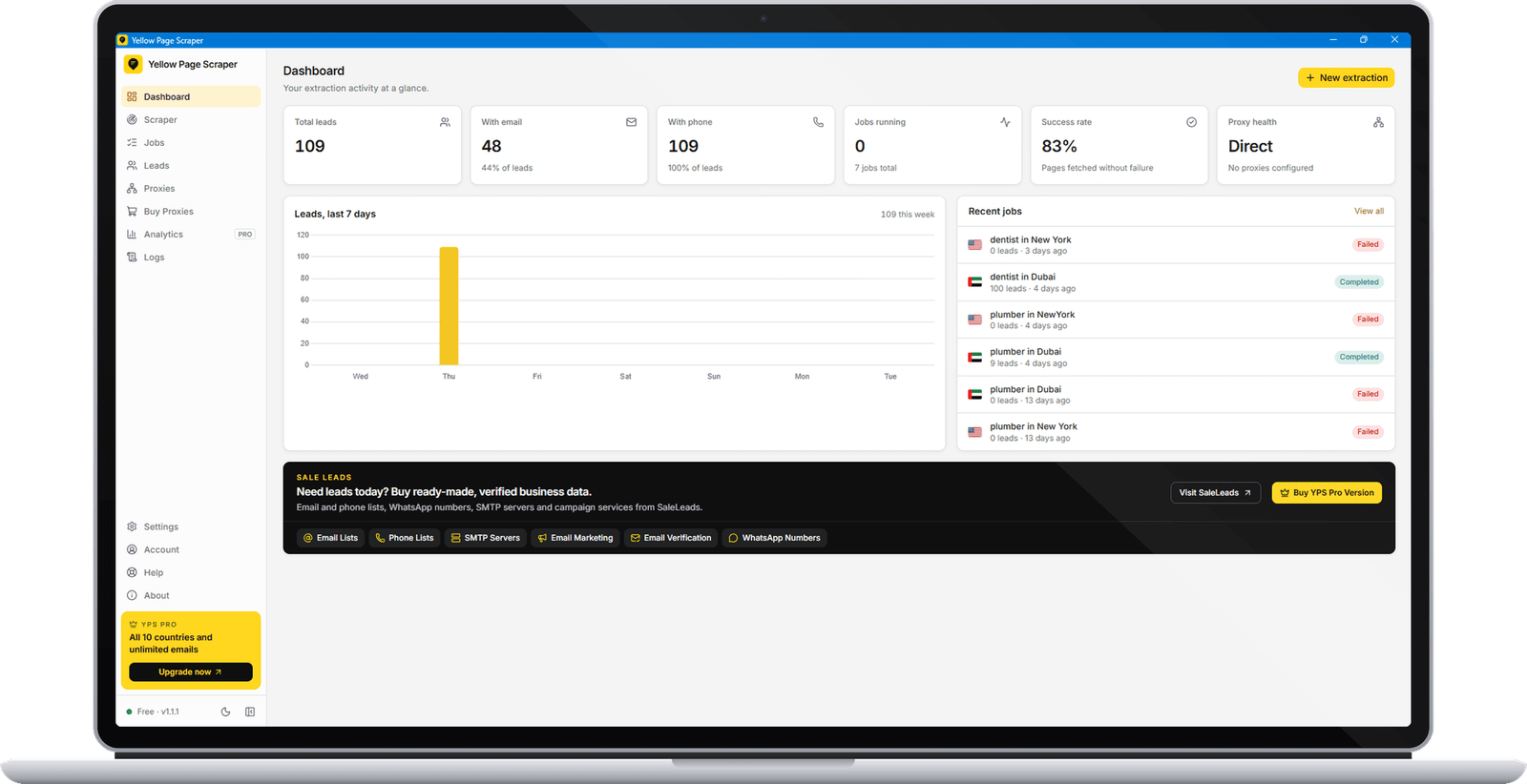The height and width of the screenshot is (784, 1527).
Task: Click the Jobs running activity icon
Action: (1005, 122)
